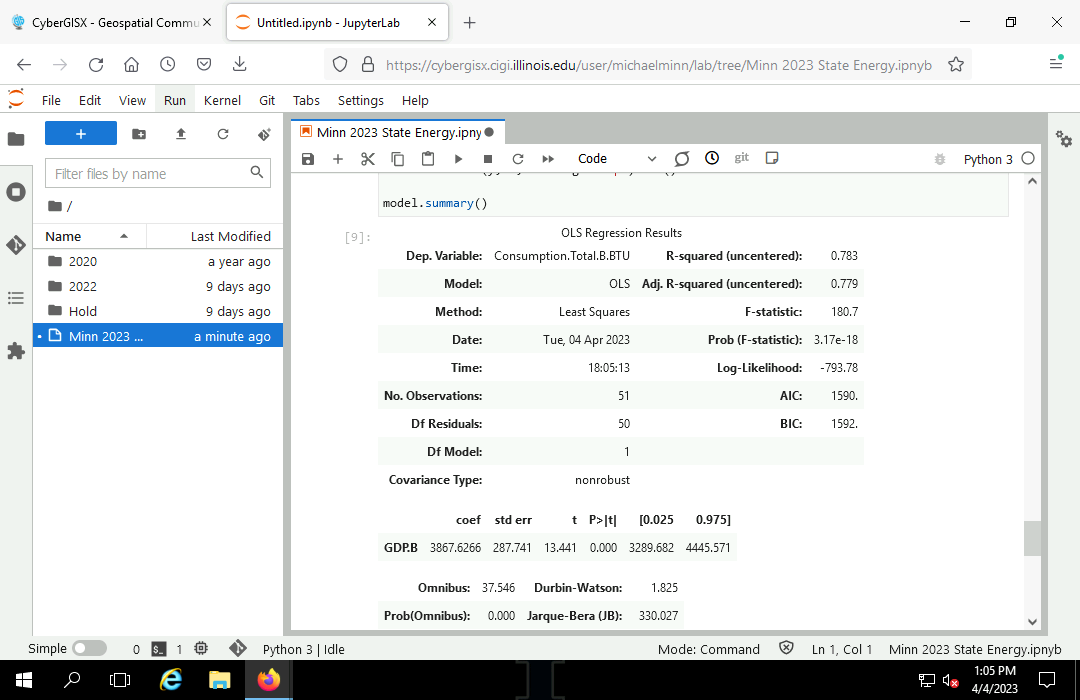
Task: Sort files by Name column header
Action: [64, 237]
